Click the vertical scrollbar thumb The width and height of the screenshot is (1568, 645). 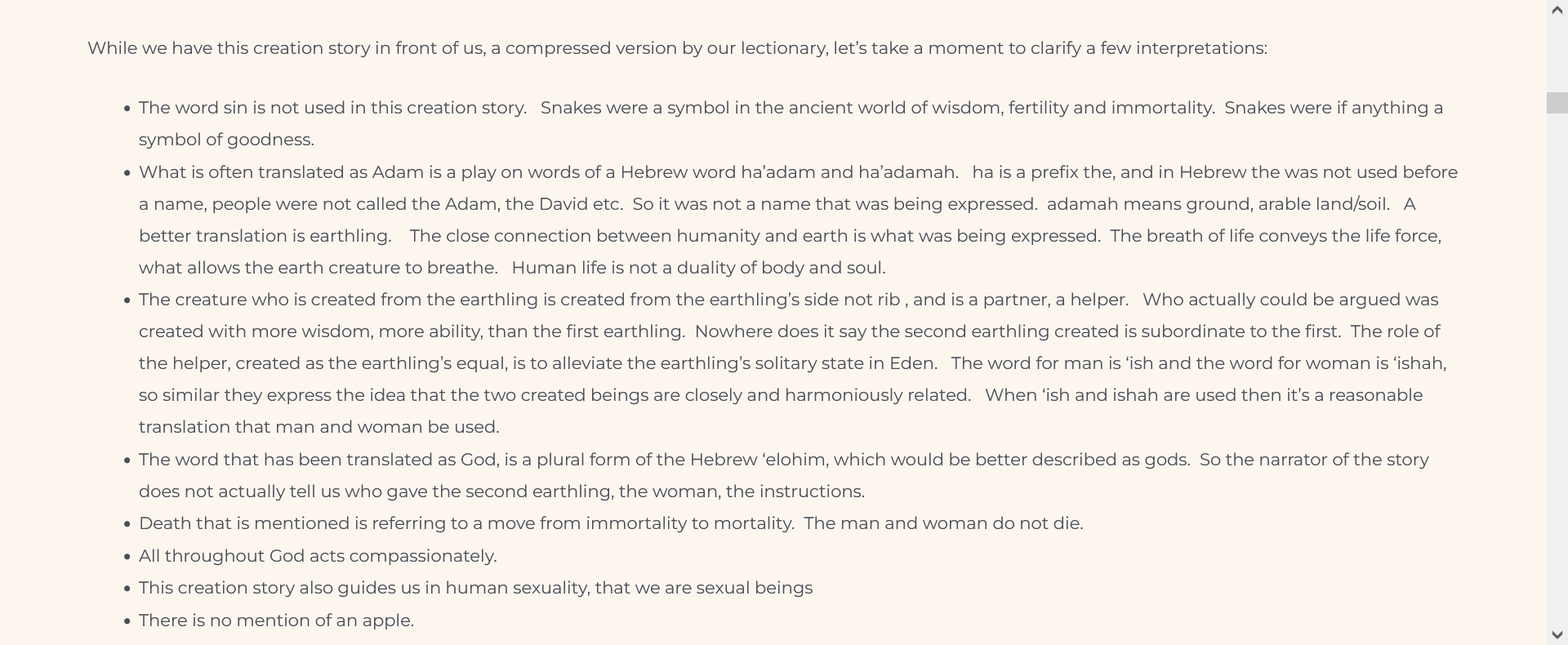(1557, 103)
